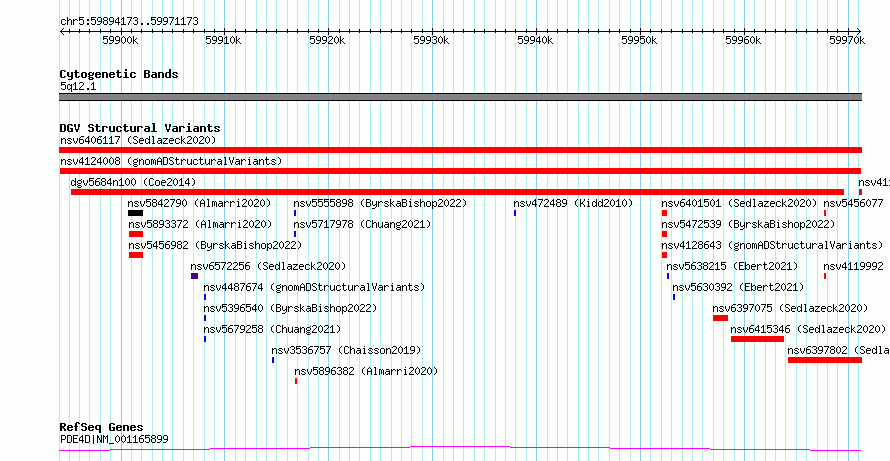Open nsv5472539 (ByrskaBishop2022) label
890x461 pixels.
[748, 224]
